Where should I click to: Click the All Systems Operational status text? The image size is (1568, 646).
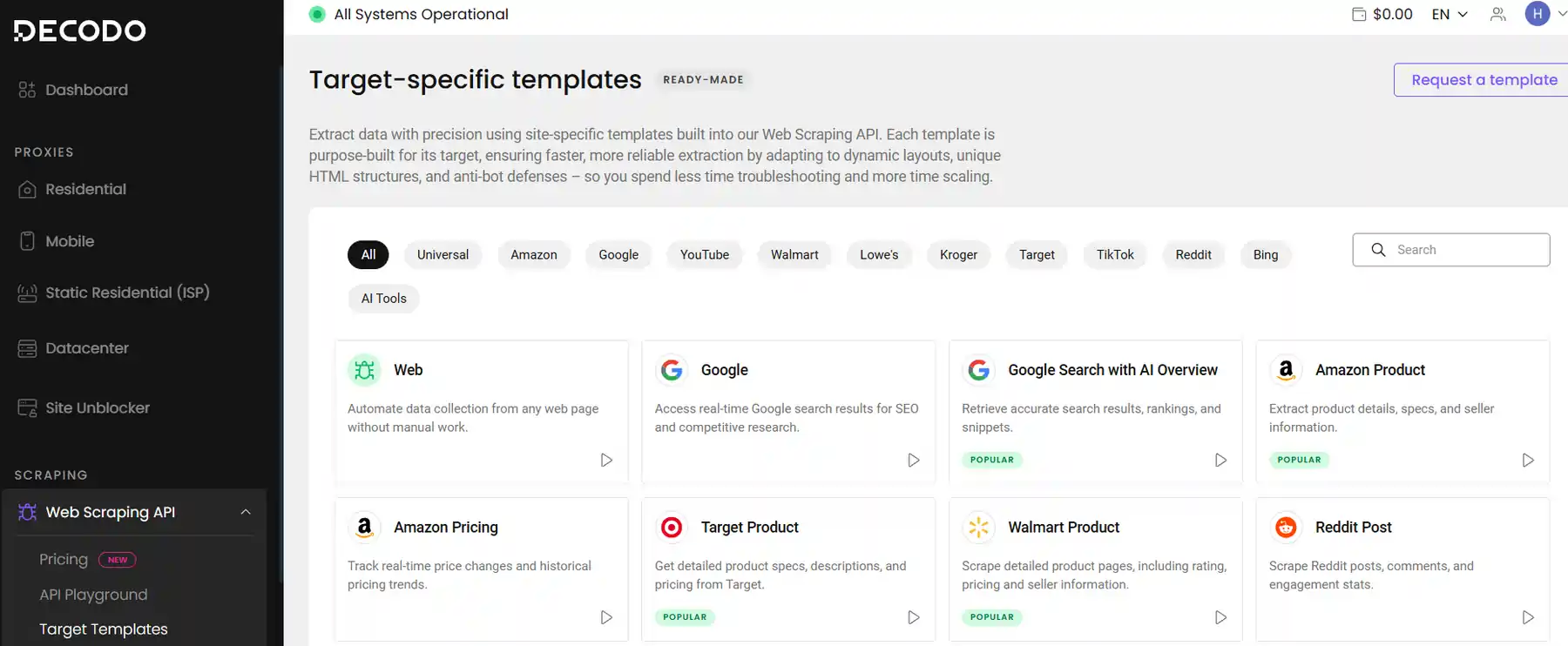pyautogui.click(x=422, y=14)
